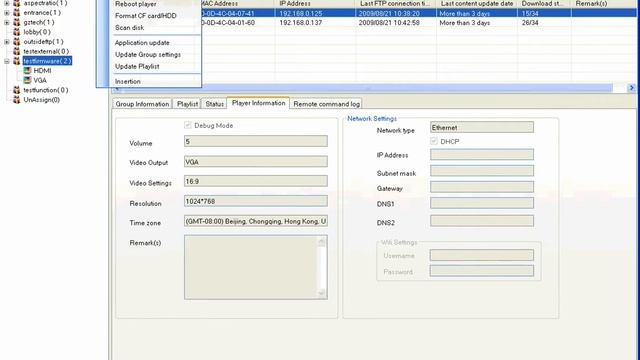Select the lobby(0) group
This screenshot has height=360, width=640.
coord(37,32)
